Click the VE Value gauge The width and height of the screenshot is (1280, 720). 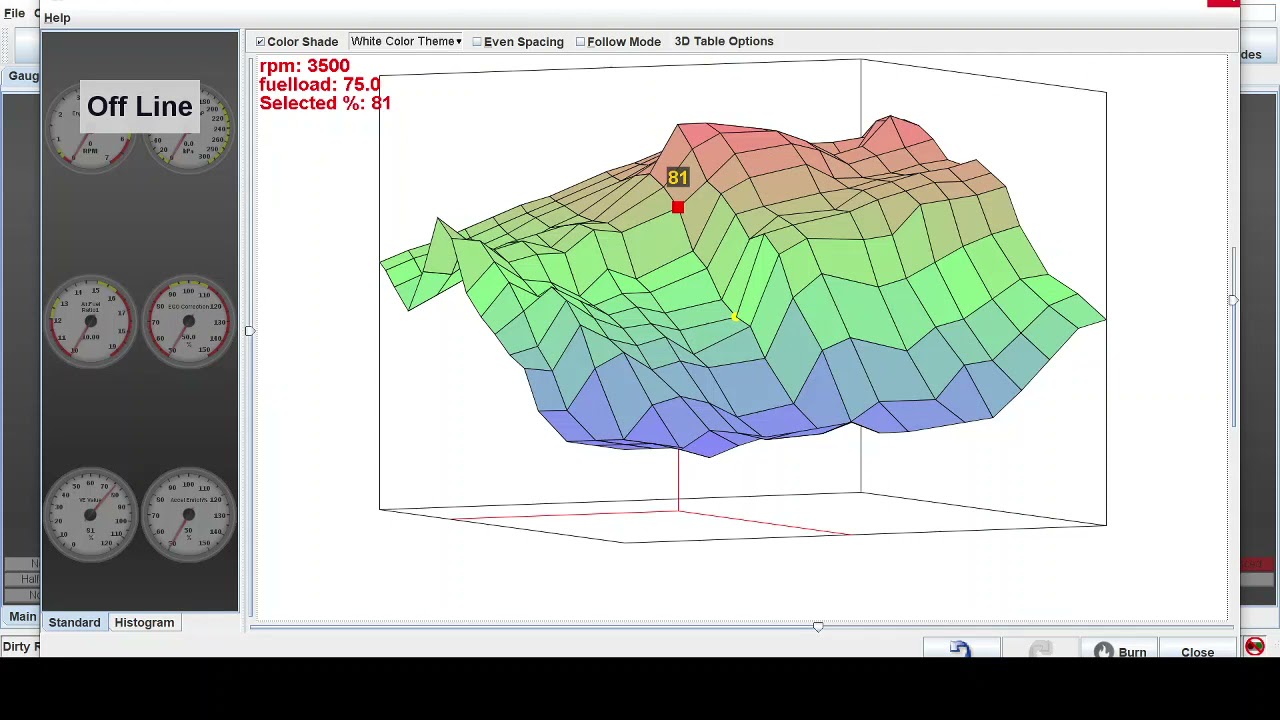tap(90, 514)
